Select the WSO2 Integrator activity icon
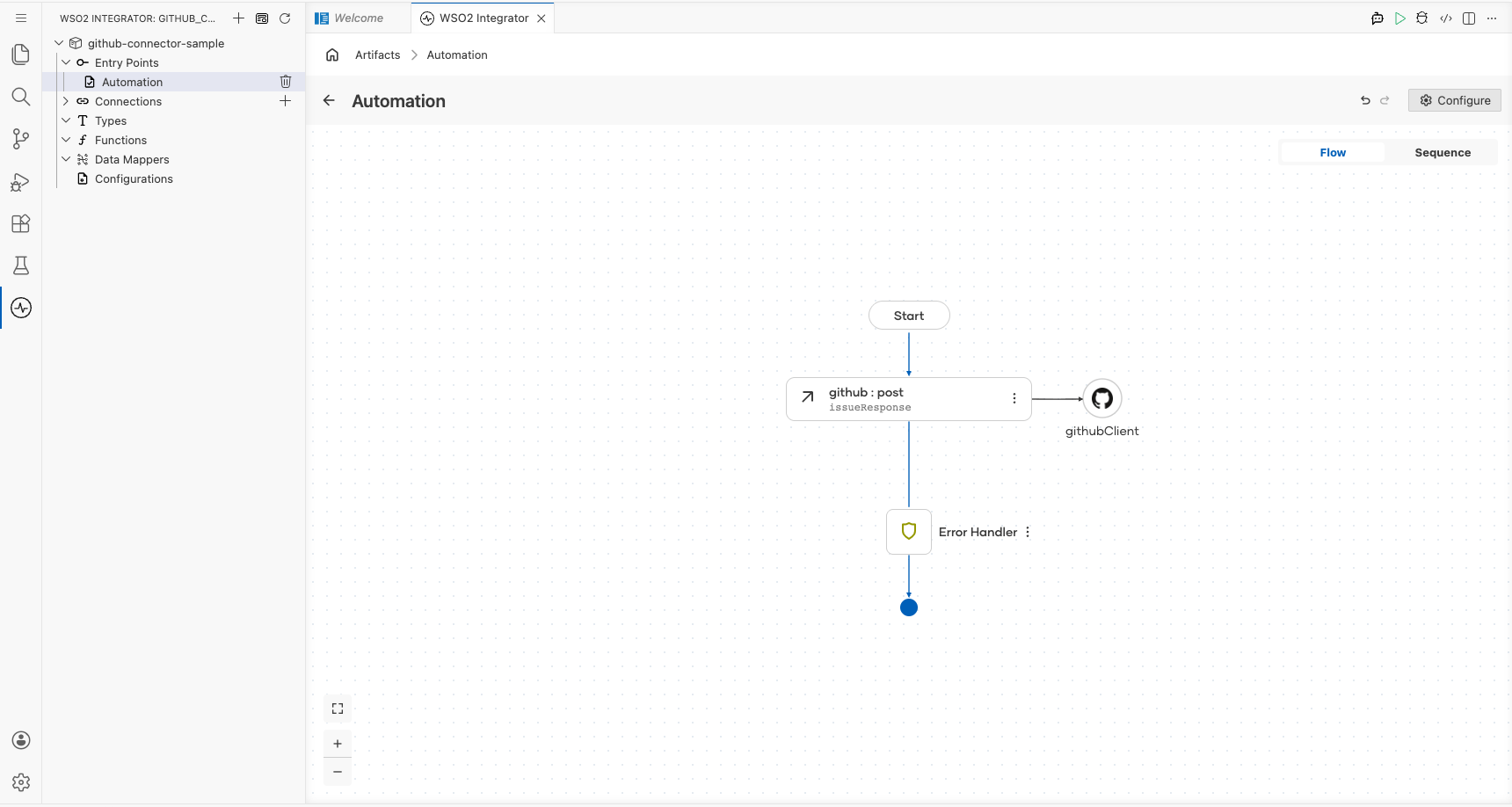1512x807 pixels. click(x=21, y=308)
